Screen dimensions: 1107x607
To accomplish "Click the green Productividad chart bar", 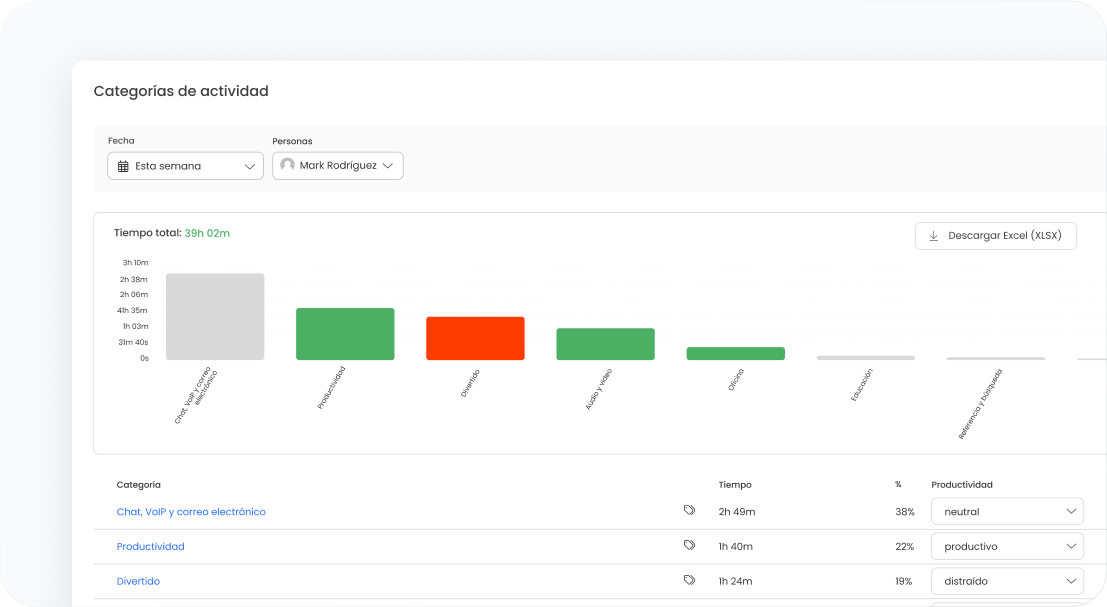I will click(x=345, y=334).
